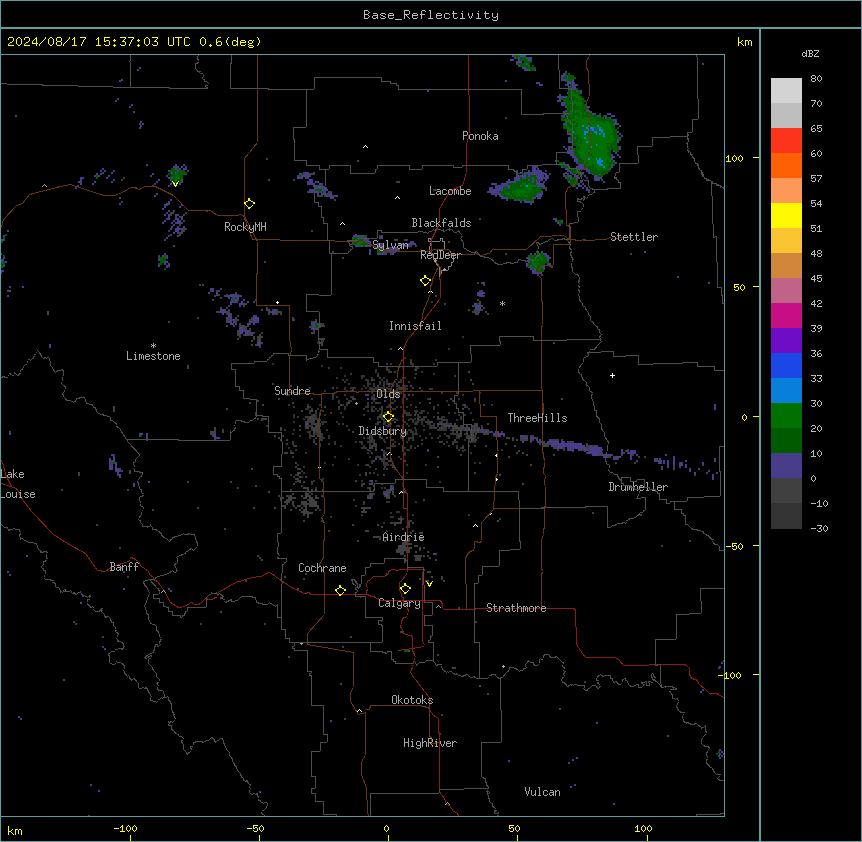Click the Sundre town label

(292, 391)
